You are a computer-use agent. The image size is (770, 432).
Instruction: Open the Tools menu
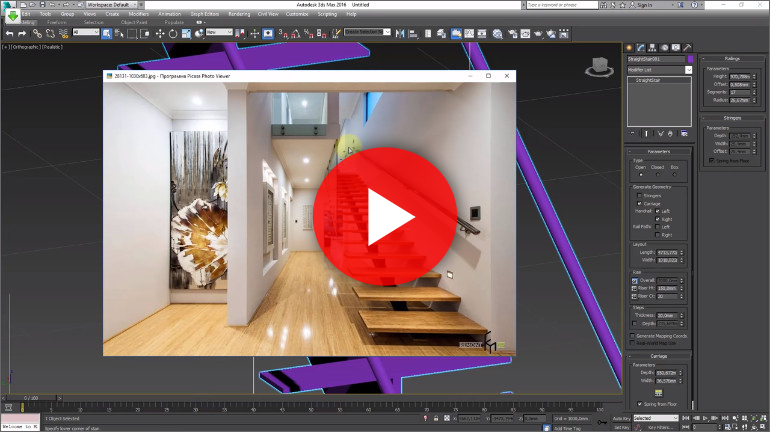pyautogui.click(x=46, y=14)
